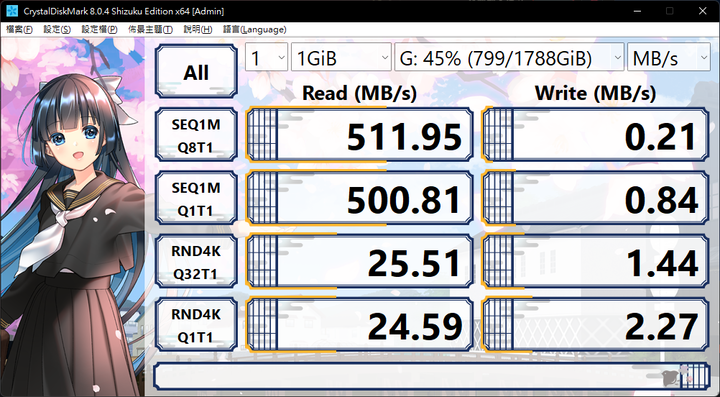
Task: Run the SEQ1M Q8T1 test
Action: pos(196,135)
